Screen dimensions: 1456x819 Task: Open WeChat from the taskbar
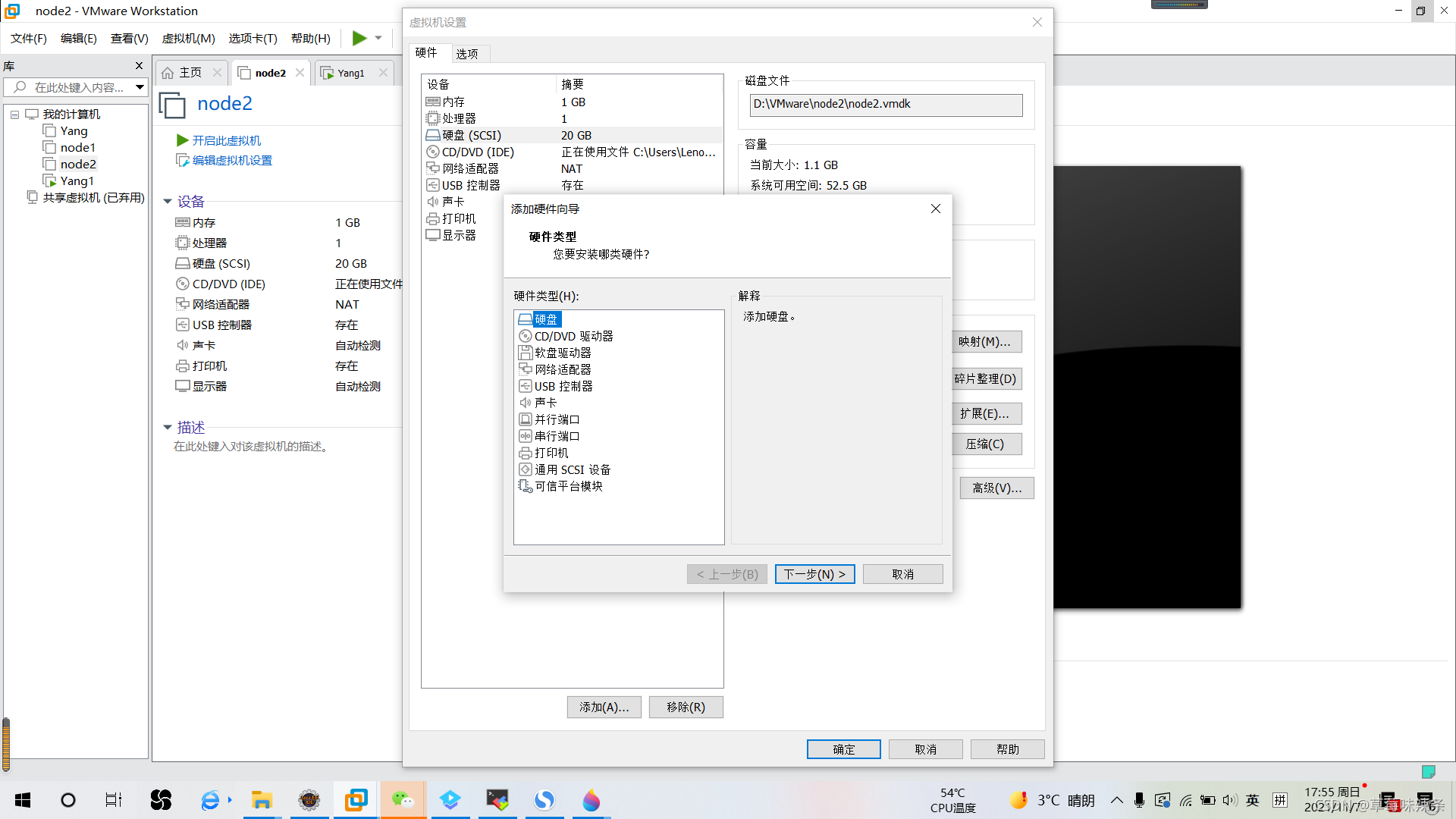403,800
